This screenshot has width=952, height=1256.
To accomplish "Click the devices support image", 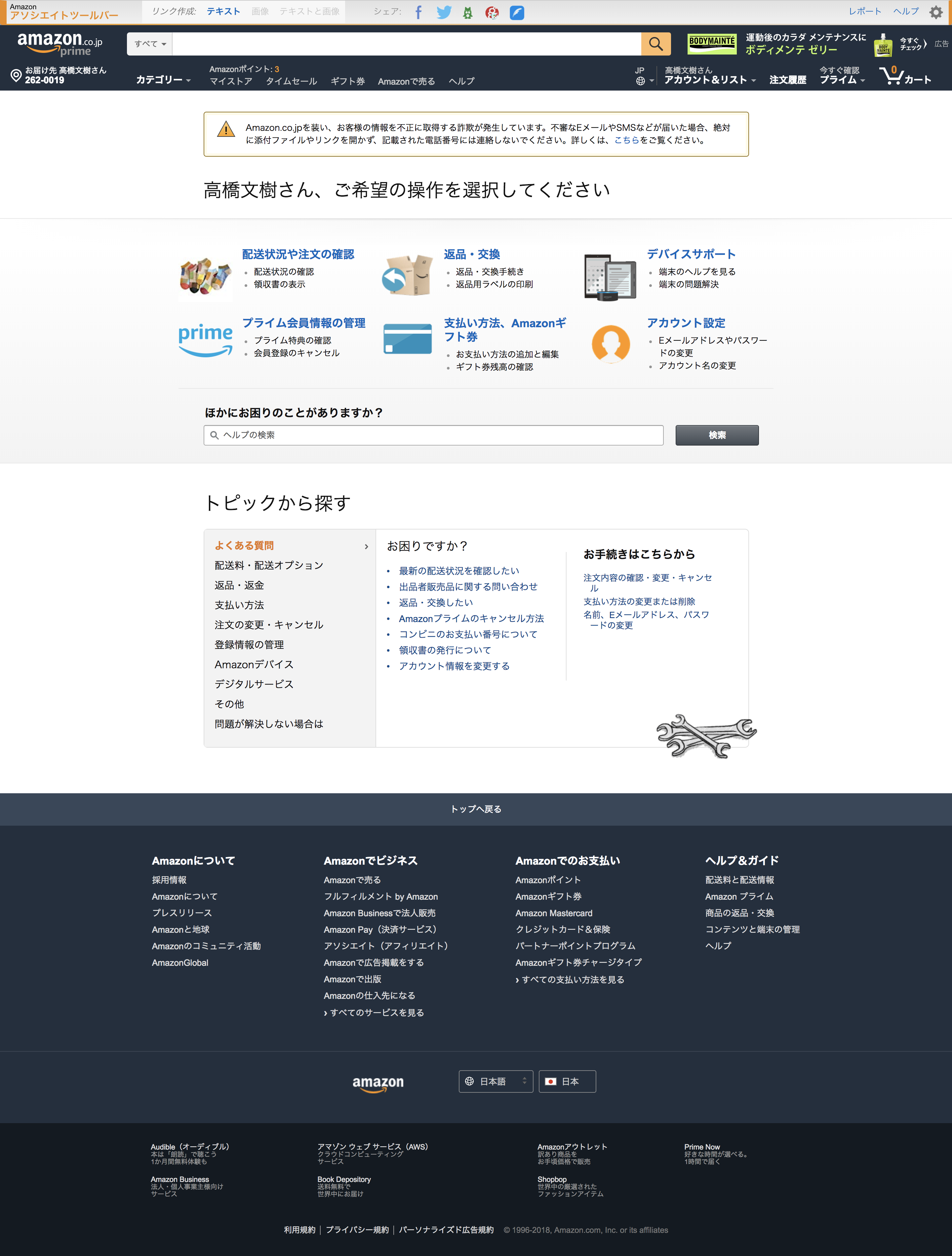I will 610,277.
